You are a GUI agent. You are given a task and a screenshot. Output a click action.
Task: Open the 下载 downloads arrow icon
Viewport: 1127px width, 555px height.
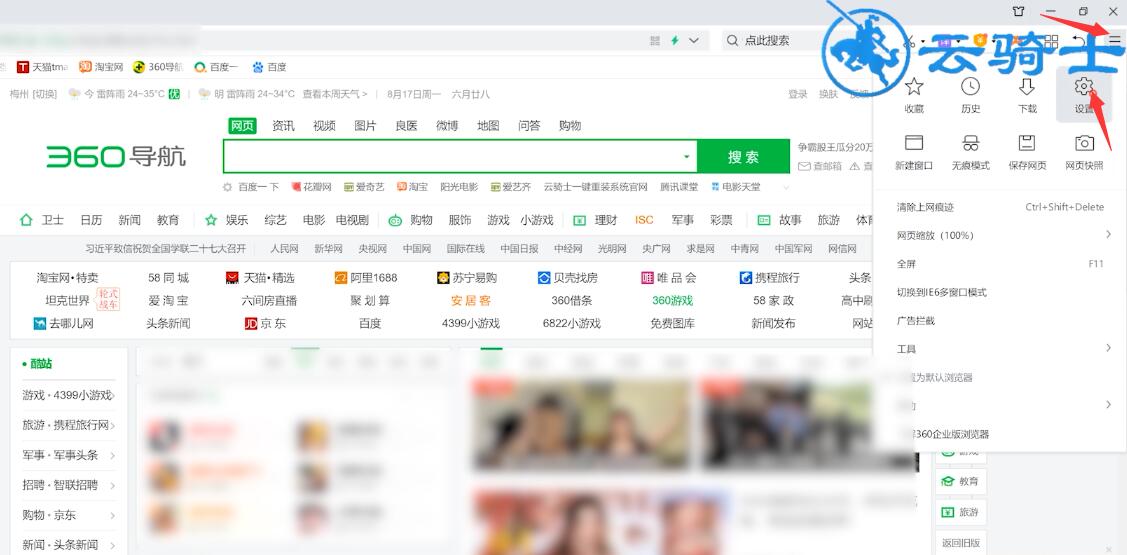coord(1027,87)
